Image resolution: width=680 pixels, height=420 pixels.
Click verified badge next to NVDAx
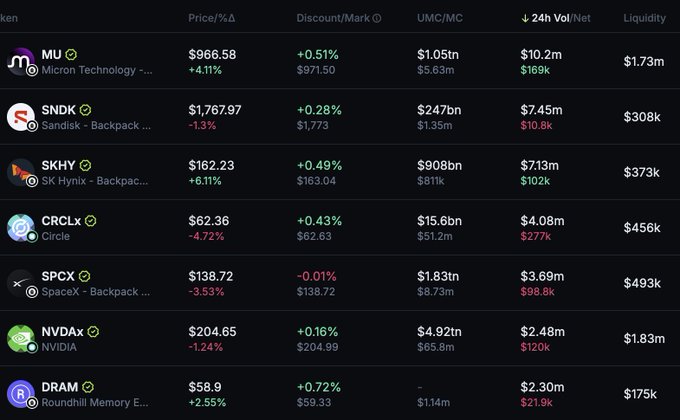point(93,332)
